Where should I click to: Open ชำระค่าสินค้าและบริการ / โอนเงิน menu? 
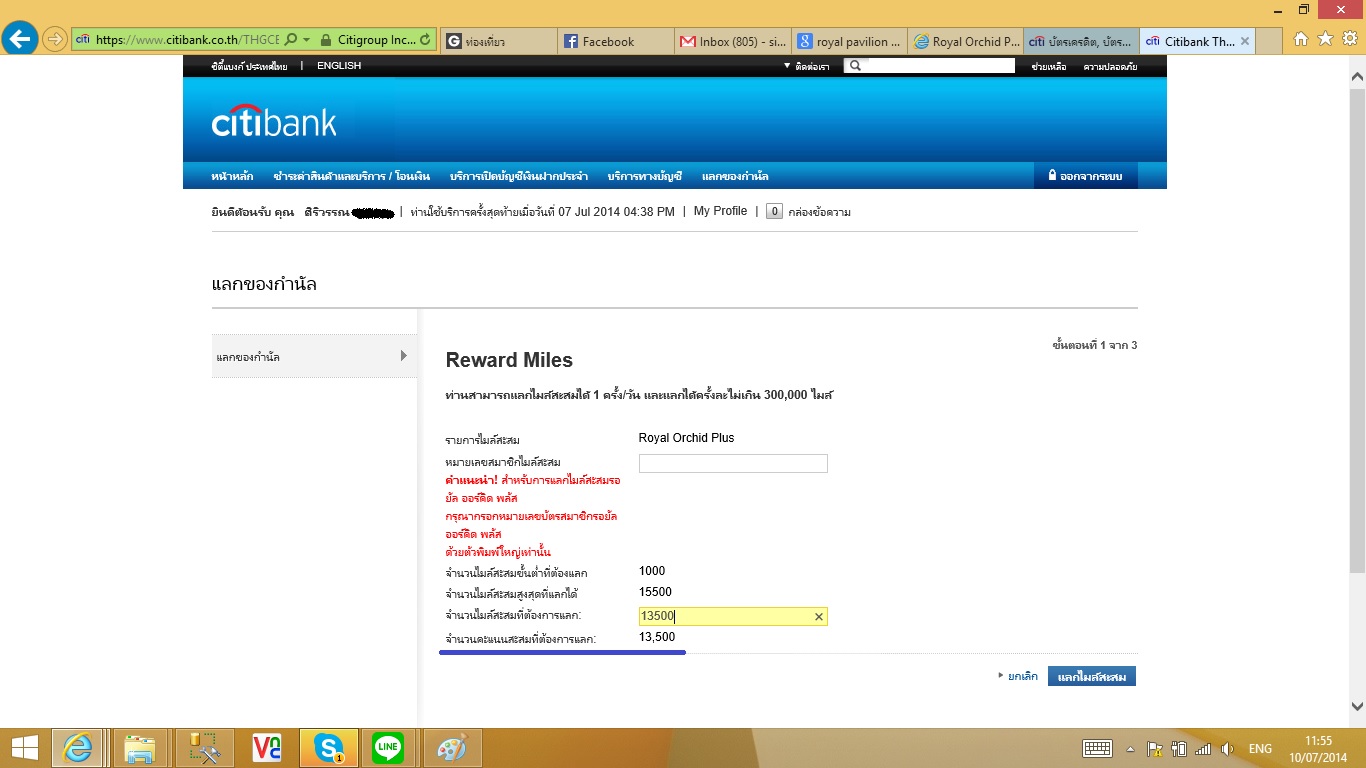tap(351, 176)
